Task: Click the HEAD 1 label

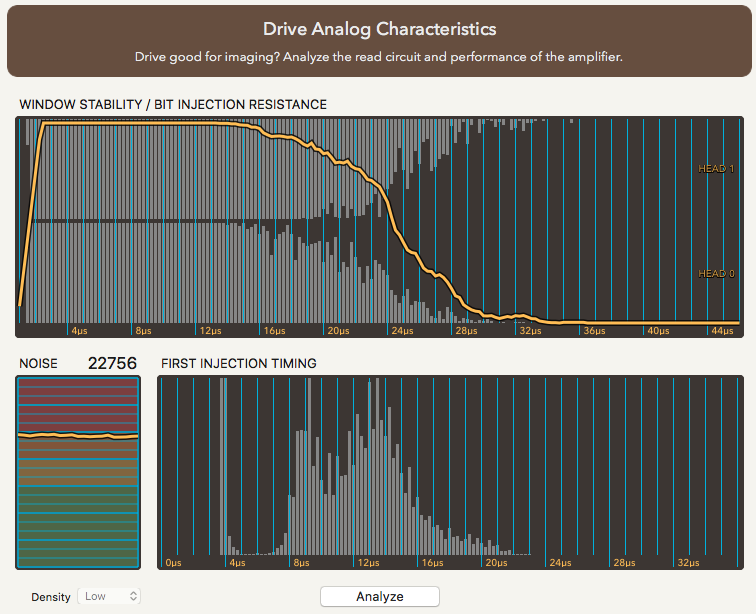Action: coord(716,169)
